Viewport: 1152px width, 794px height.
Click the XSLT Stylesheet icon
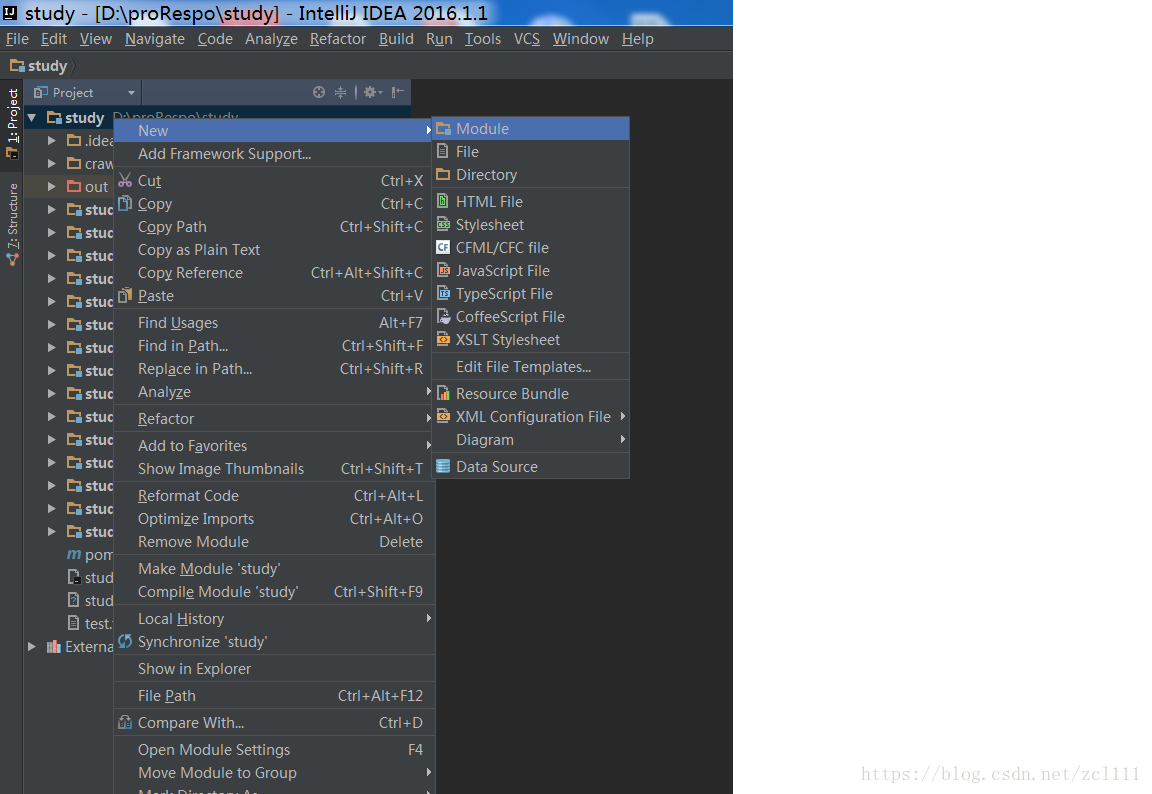[x=443, y=339]
